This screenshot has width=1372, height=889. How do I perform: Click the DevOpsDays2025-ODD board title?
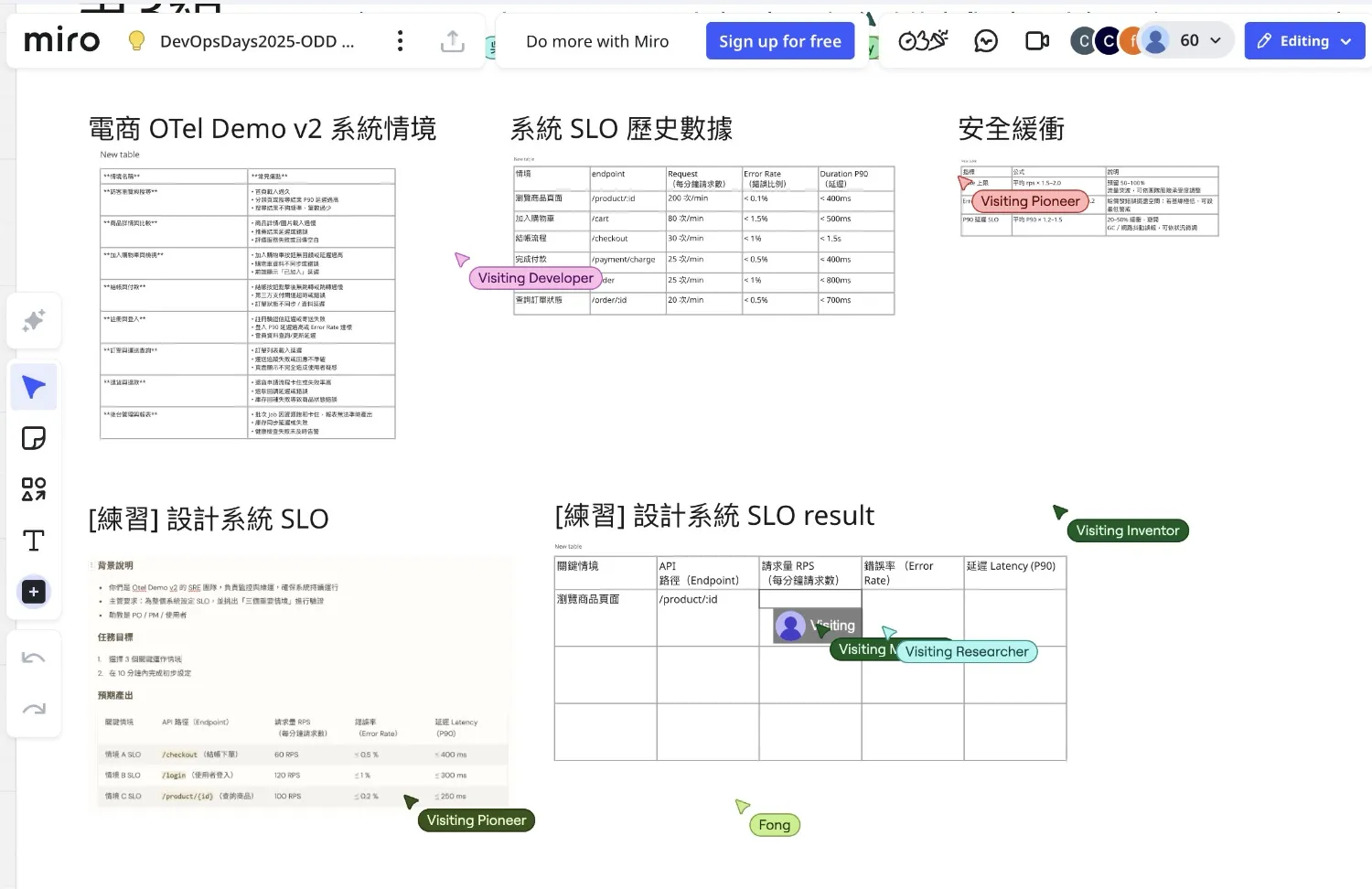257,41
